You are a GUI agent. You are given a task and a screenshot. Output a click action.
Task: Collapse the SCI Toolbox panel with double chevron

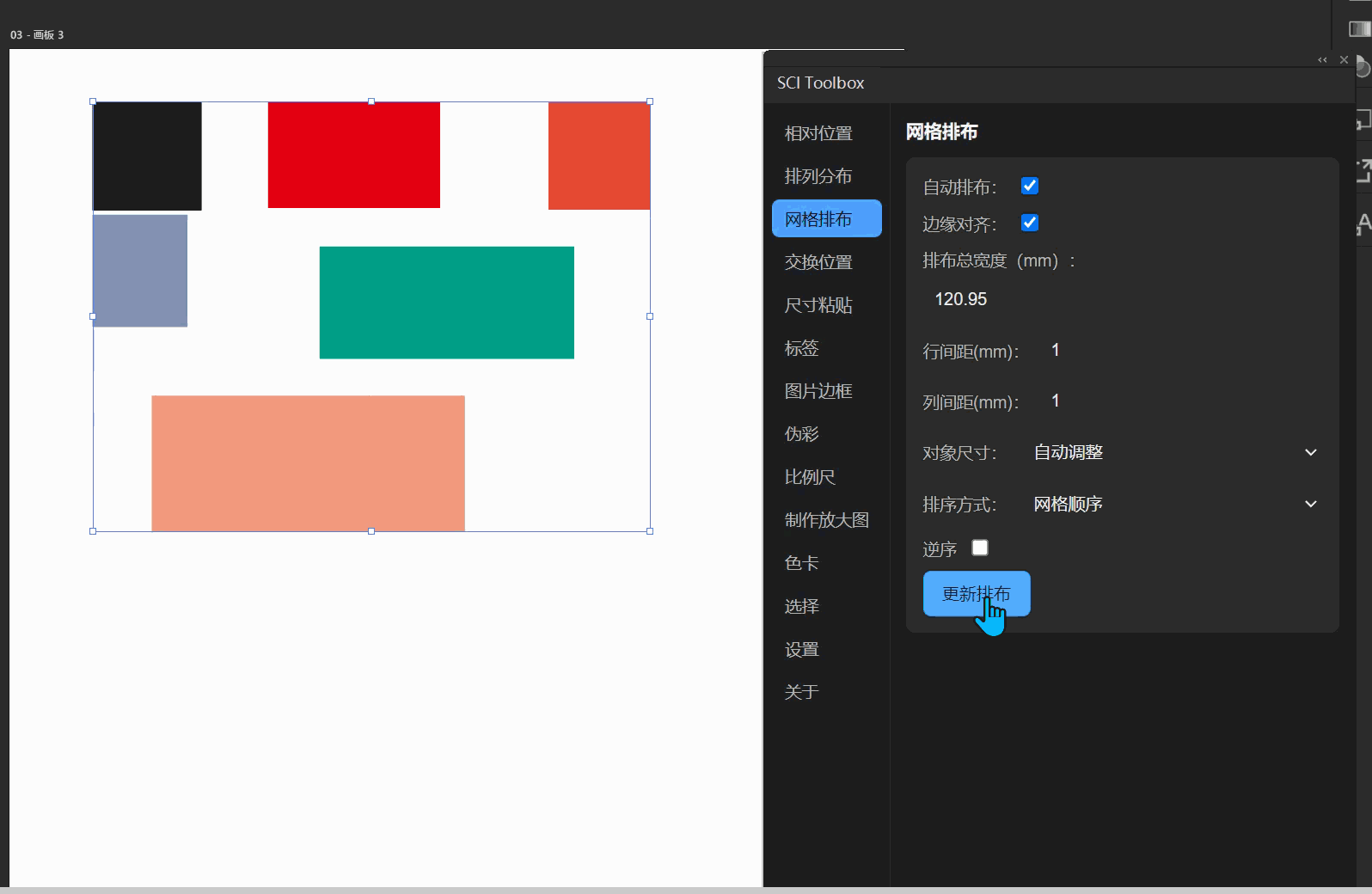click(x=1322, y=60)
